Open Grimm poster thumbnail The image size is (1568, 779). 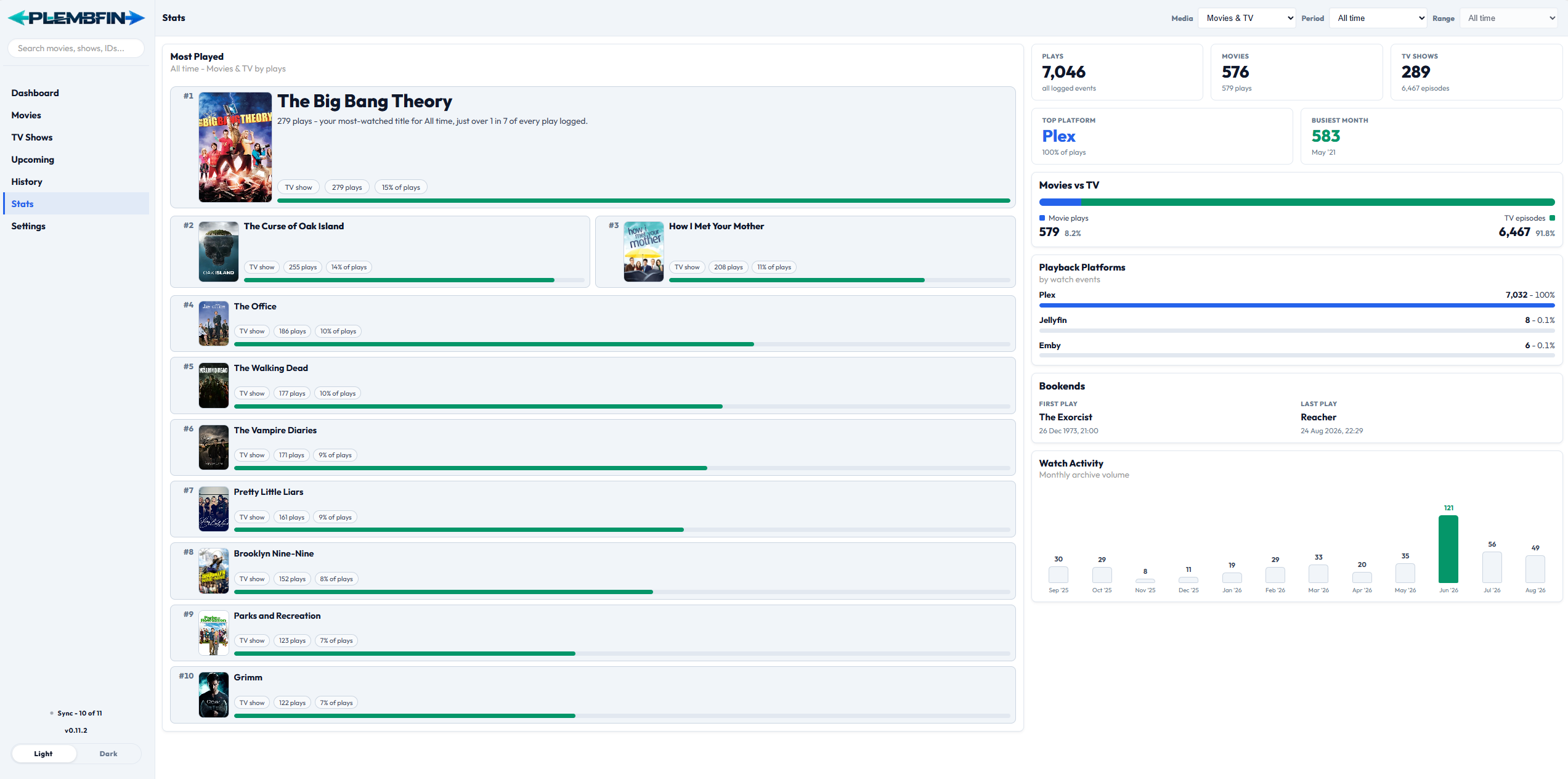click(214, 695)
